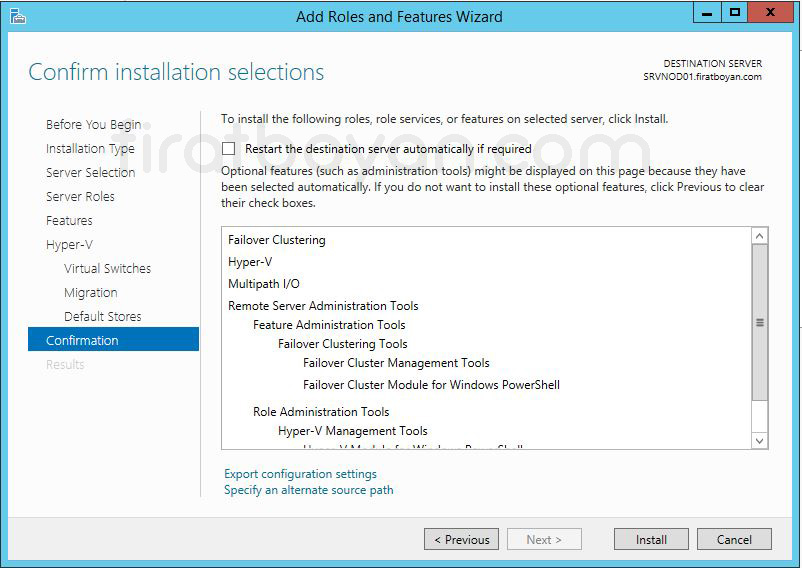Cancel the wizard
This screenshot has height=568, width=802.
point(734,539)
